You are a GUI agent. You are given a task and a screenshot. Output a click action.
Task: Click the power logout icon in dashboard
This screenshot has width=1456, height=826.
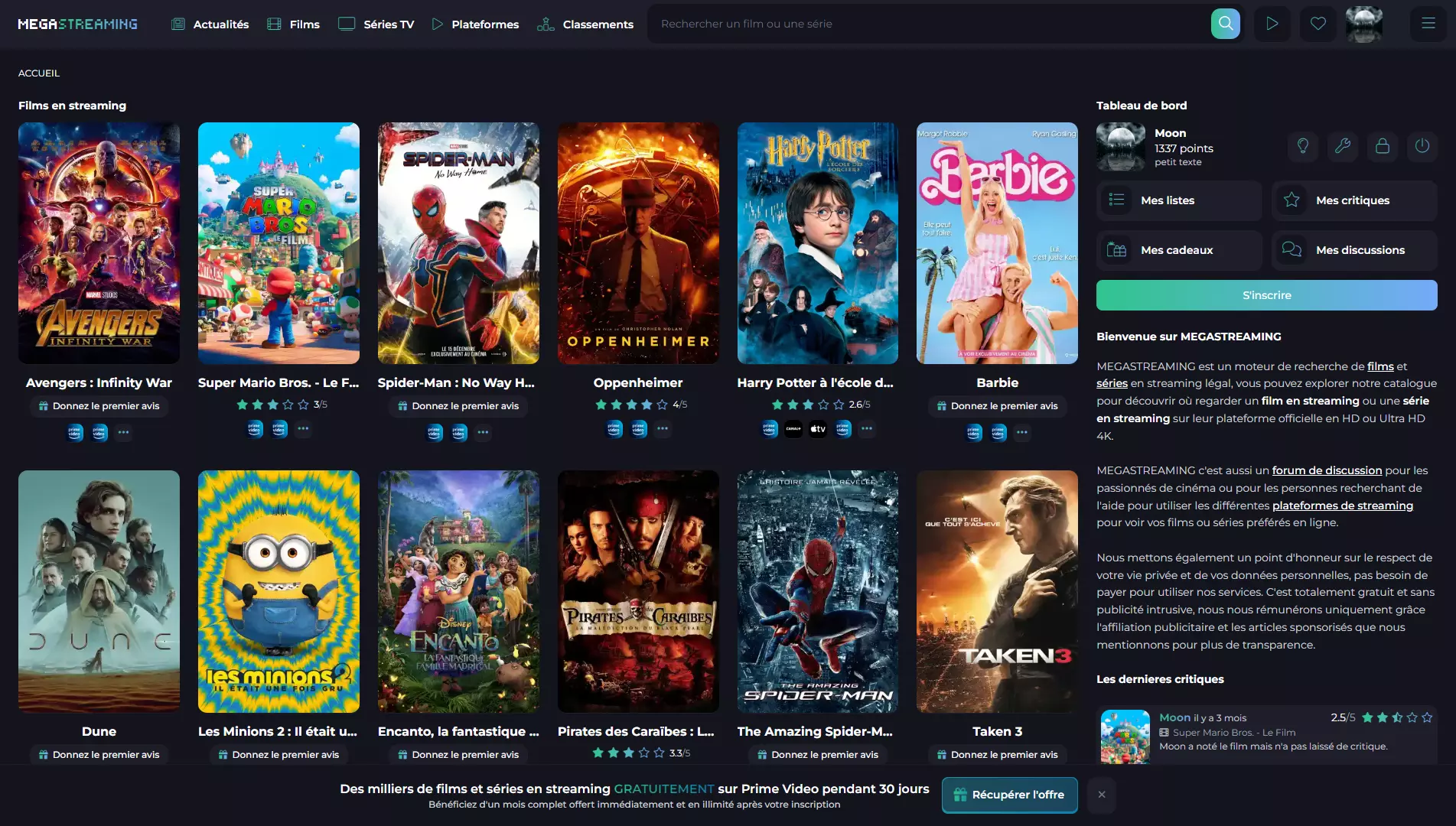1422,146
